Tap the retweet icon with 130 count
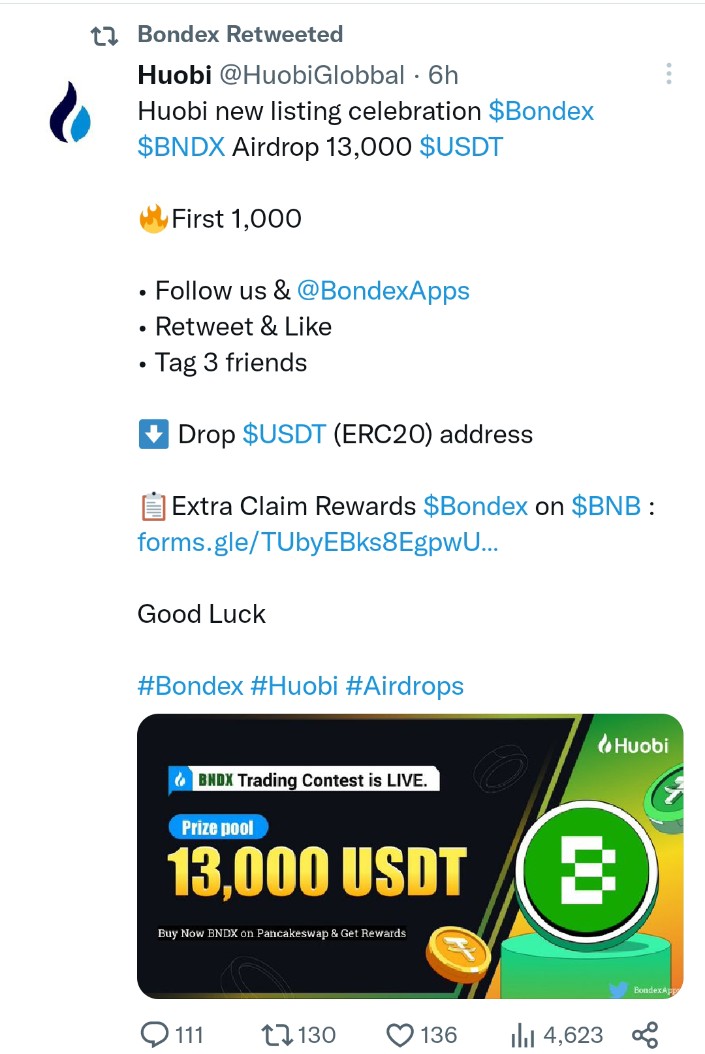This screenshot has width=705, height=1054. (276, 1035)
